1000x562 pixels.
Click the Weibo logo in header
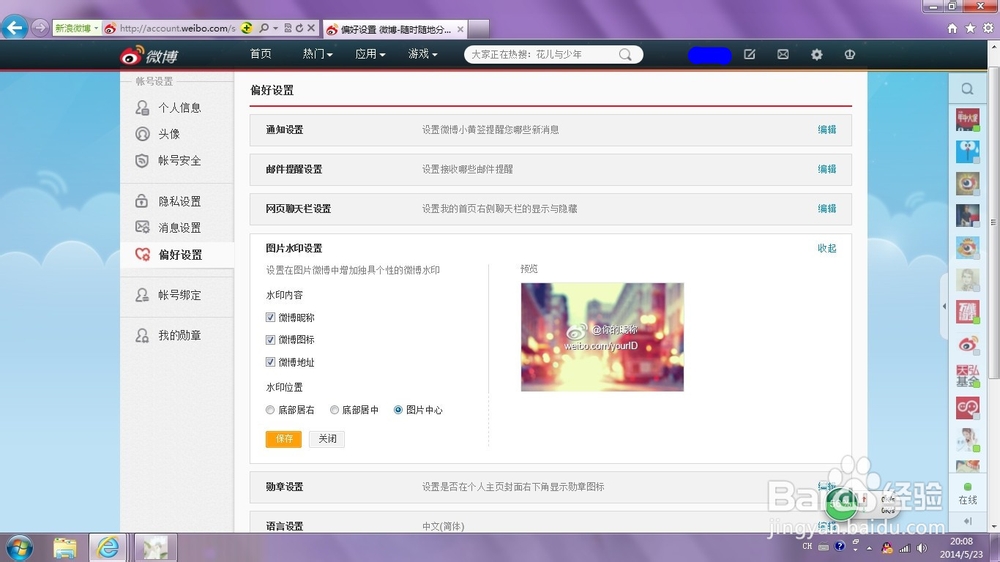coord(149,55)
